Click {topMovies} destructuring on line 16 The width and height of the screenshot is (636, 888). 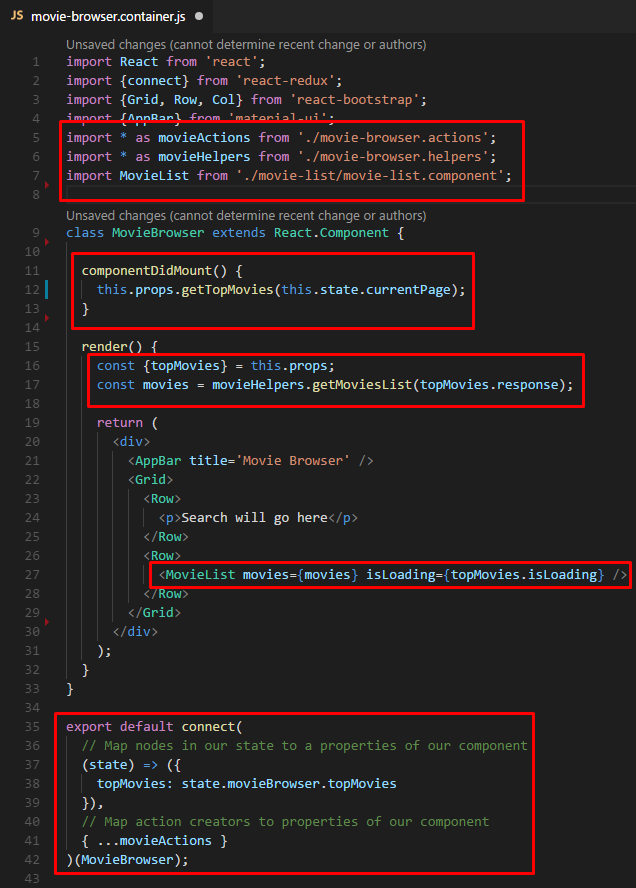(x=185, y=365)
